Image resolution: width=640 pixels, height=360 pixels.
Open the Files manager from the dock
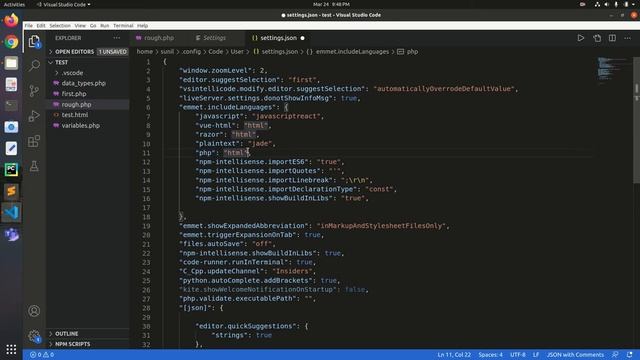click(11, 63)
